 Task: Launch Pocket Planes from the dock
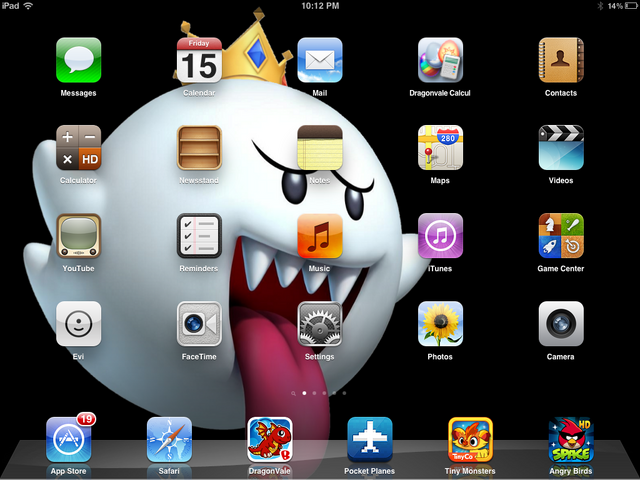coord(370,440)
